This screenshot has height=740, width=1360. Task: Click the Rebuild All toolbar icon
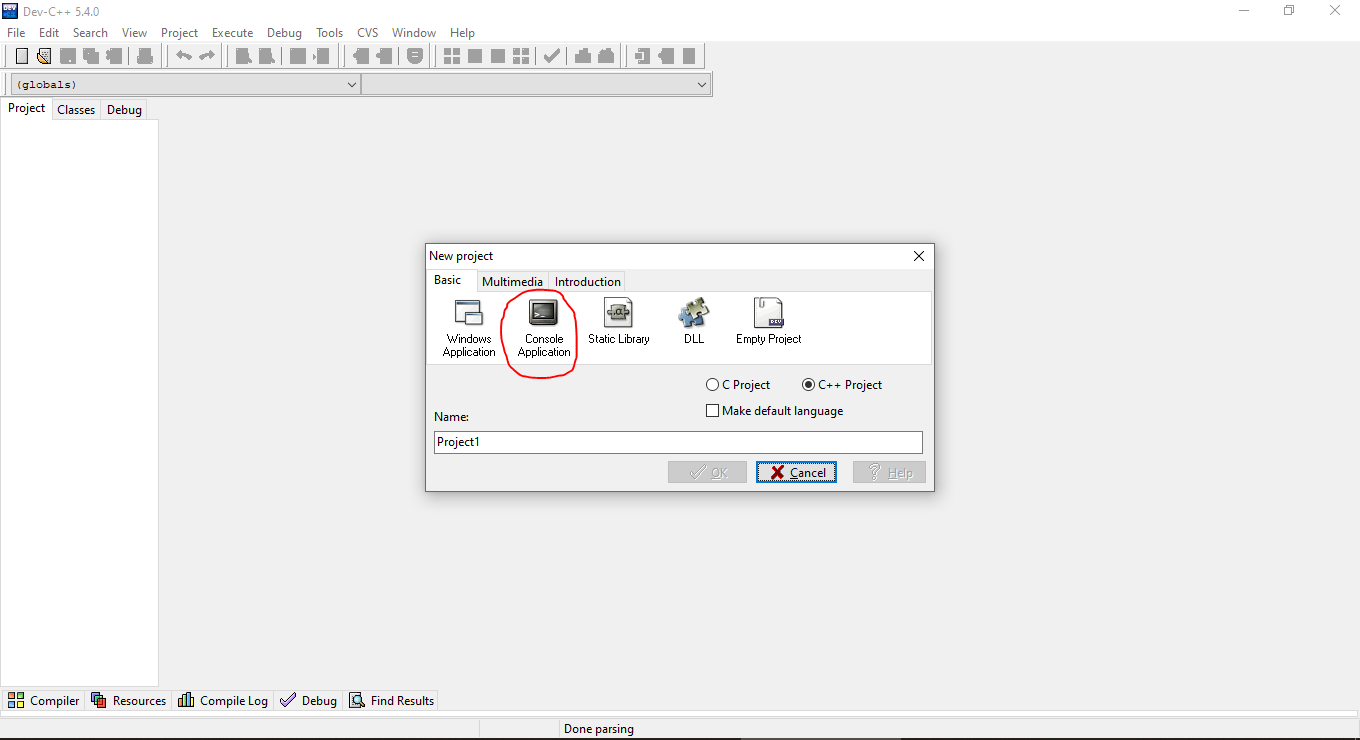pos(521,56)
